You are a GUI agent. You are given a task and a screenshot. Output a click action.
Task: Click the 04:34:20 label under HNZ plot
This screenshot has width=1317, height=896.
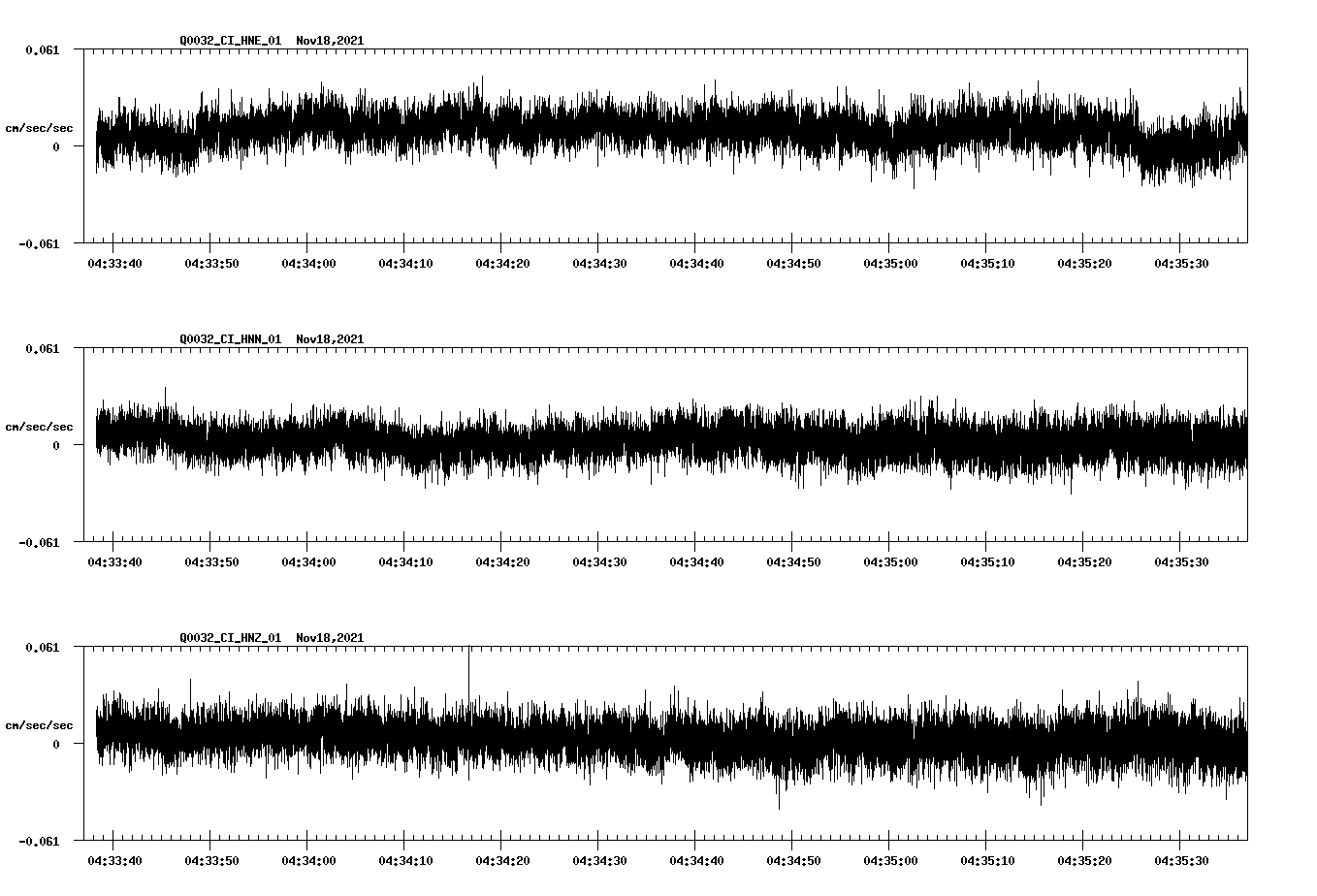[501, 860]
